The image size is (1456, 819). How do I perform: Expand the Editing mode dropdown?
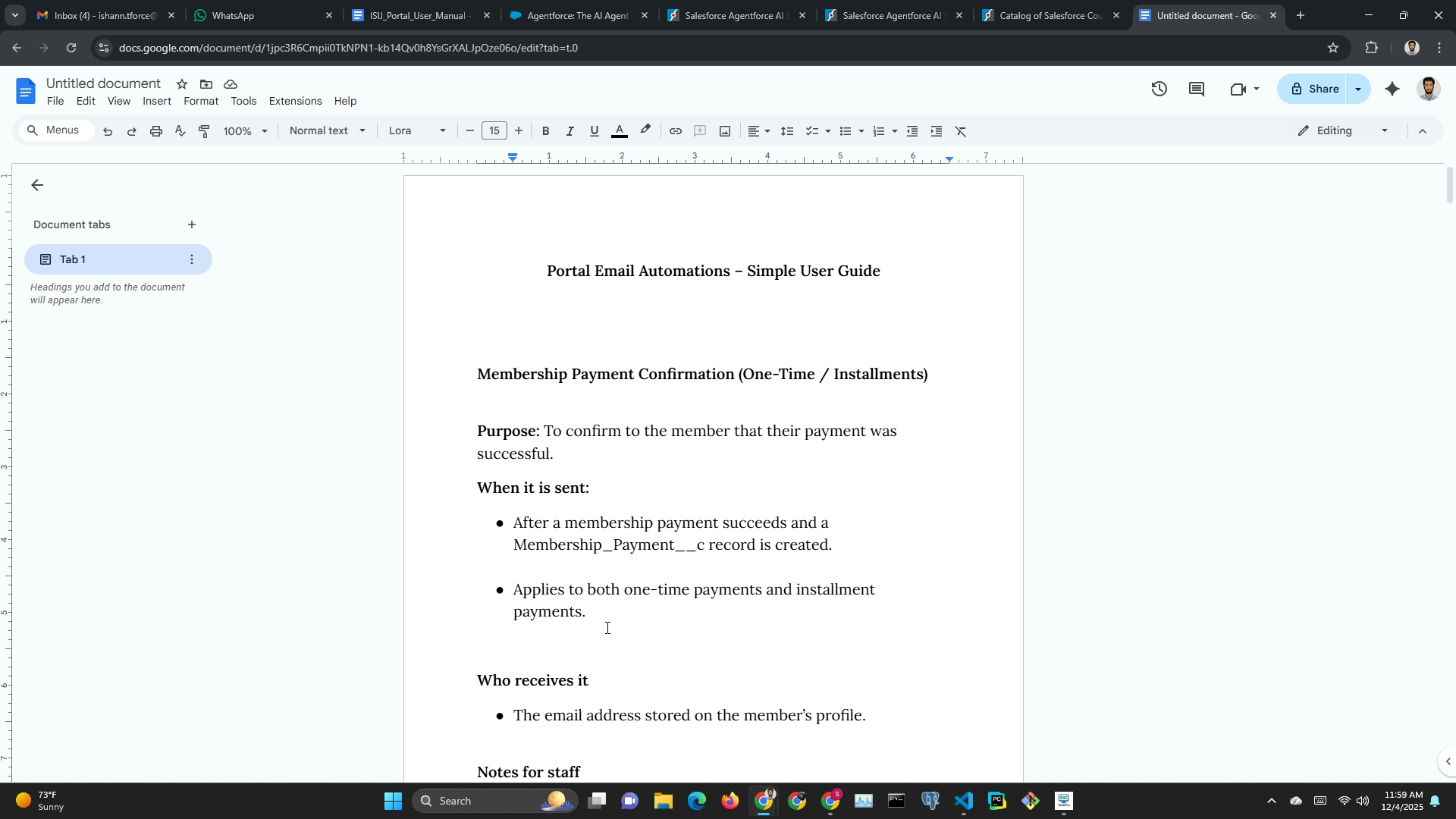tap(1343, 131)
